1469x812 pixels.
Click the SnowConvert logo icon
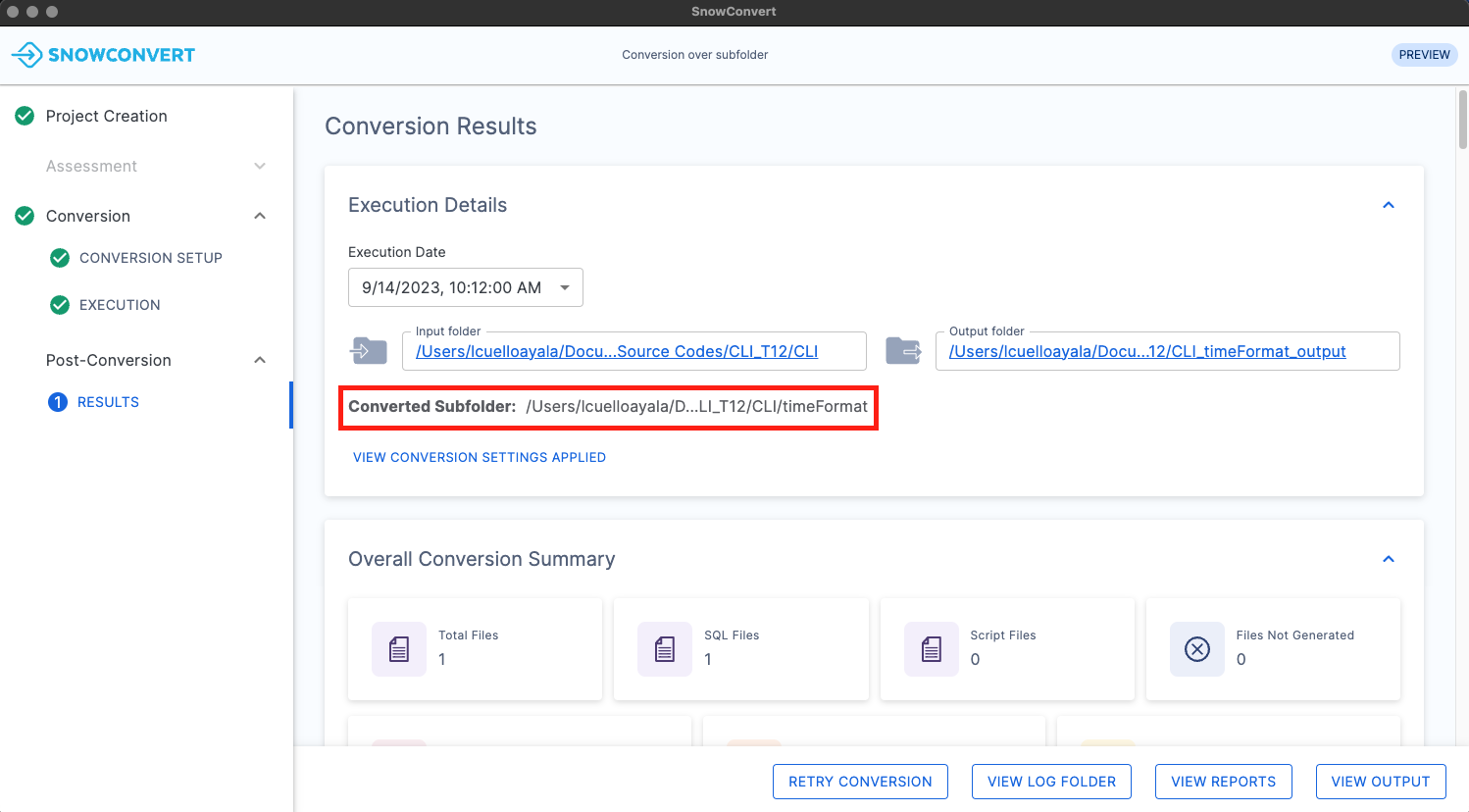[x=26, y=55]
